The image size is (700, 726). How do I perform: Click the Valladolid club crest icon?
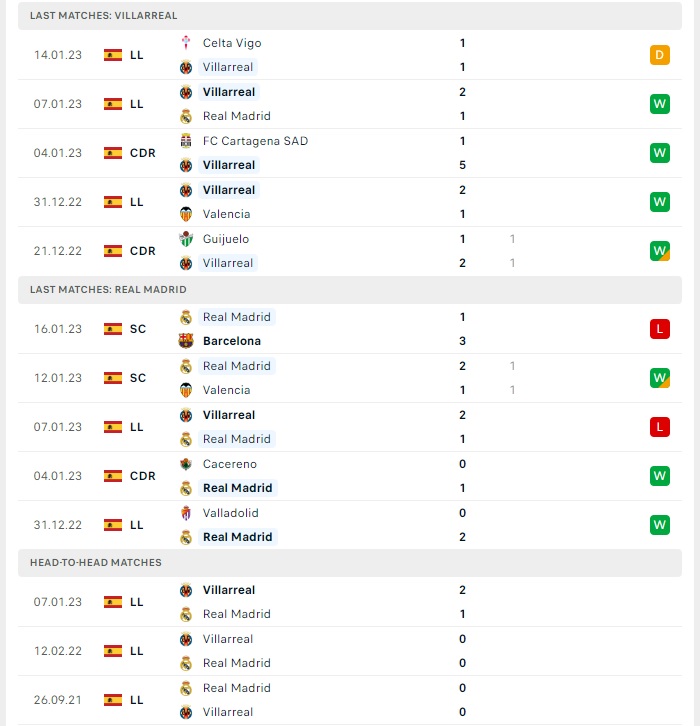(186, 513)
